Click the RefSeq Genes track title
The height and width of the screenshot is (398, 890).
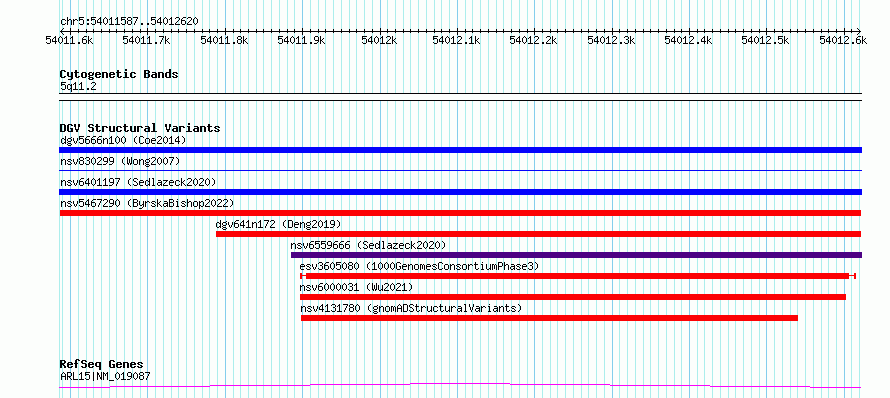coord(102,364)
